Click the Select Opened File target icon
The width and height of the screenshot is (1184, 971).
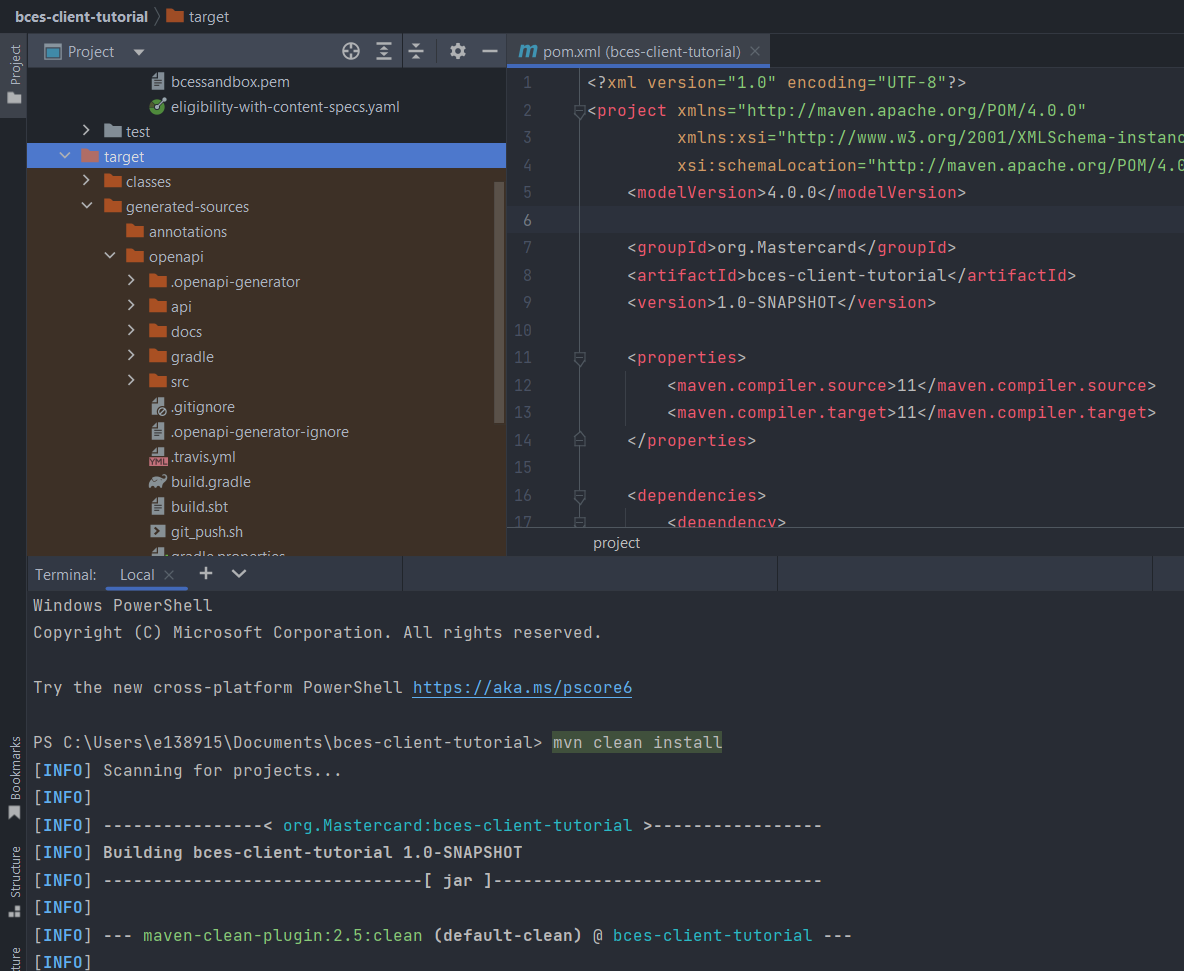(x=351, y=51)
